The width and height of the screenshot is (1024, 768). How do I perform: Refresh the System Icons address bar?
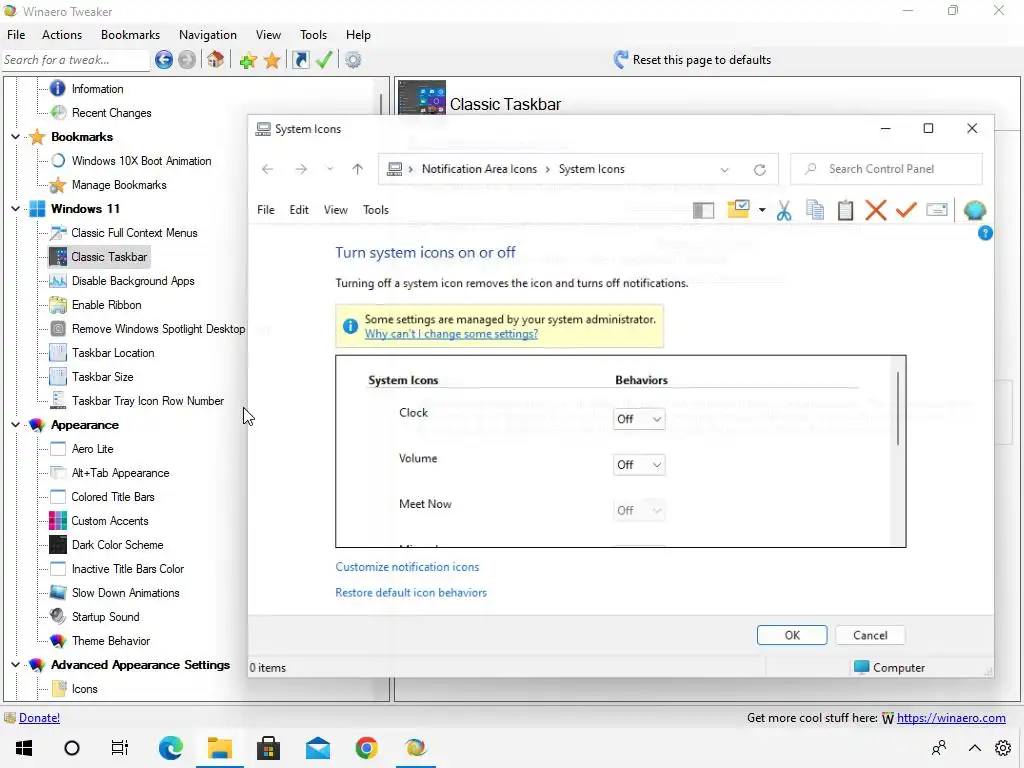click(760, 170)
